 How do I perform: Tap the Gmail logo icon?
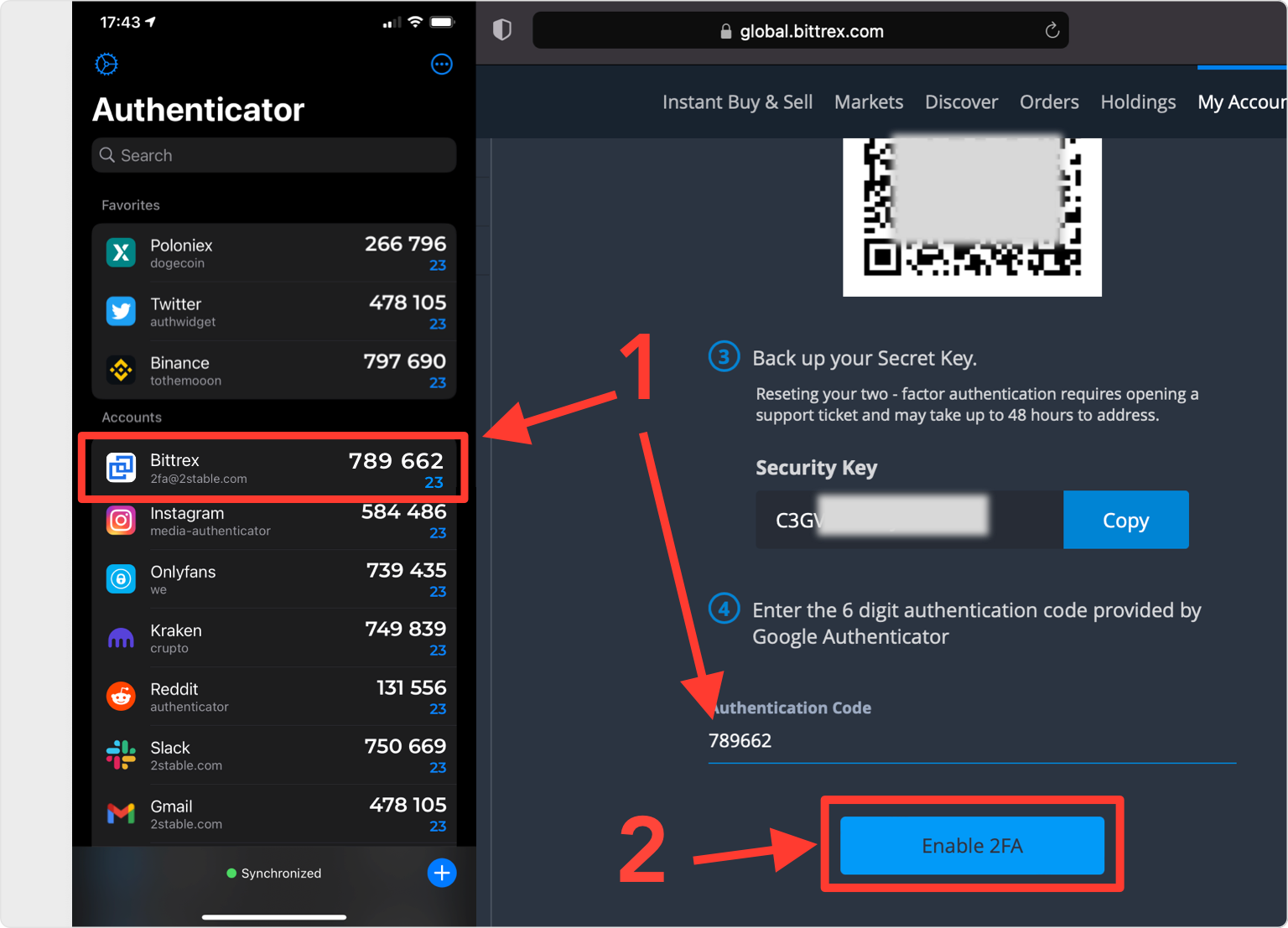(121, 814)
